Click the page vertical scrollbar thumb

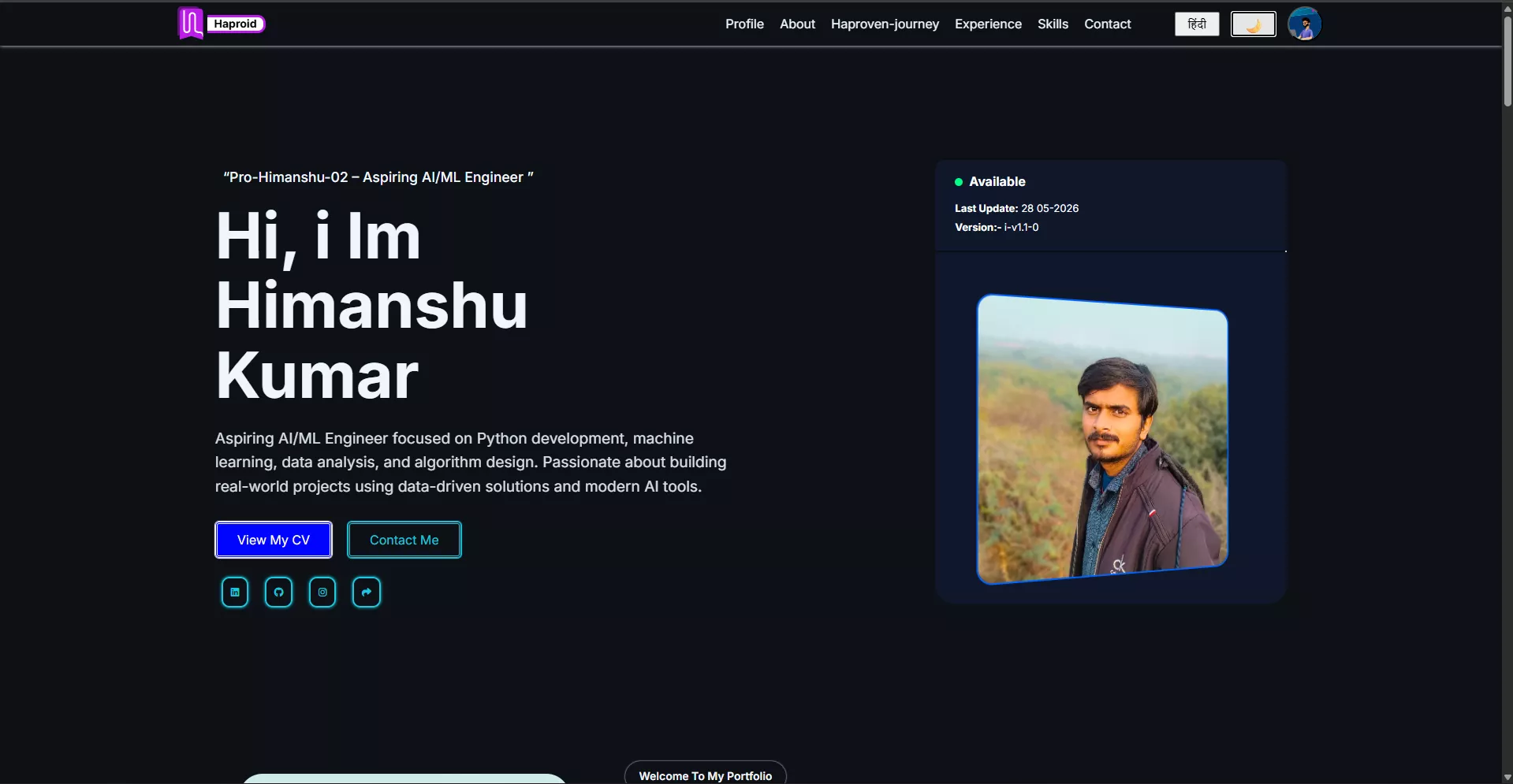(x=1507, y=61)
